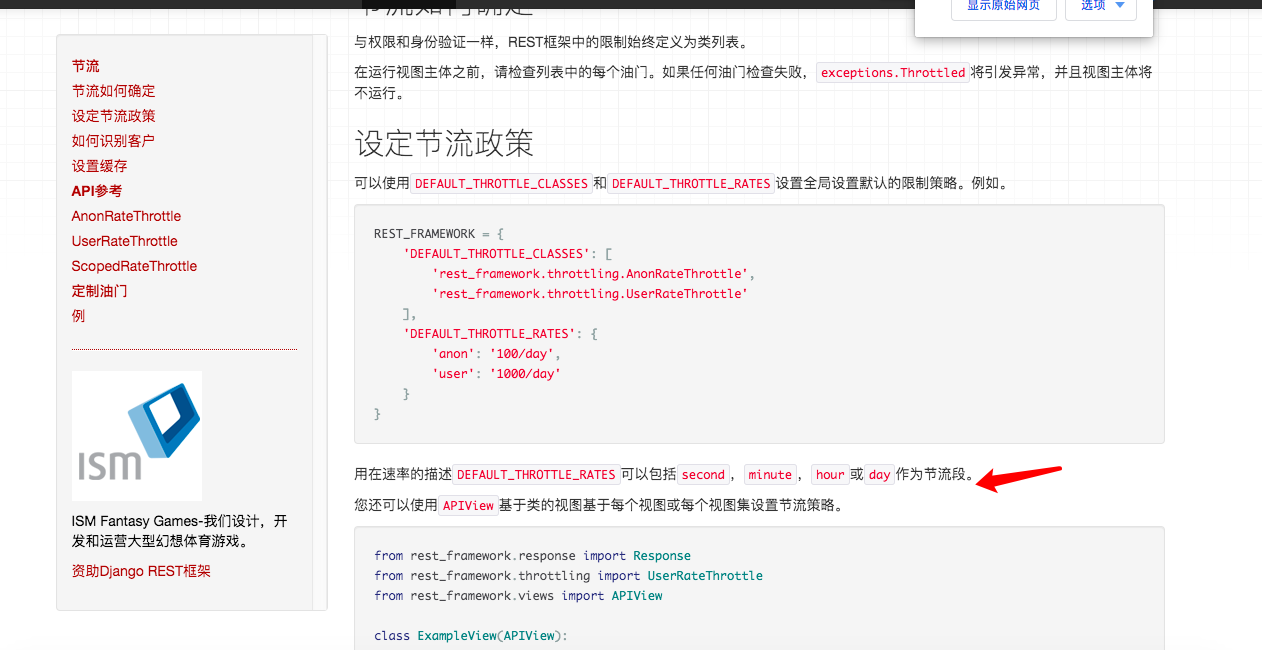Click the 'from rest_framework.response import Response' line

click(533, 556)
